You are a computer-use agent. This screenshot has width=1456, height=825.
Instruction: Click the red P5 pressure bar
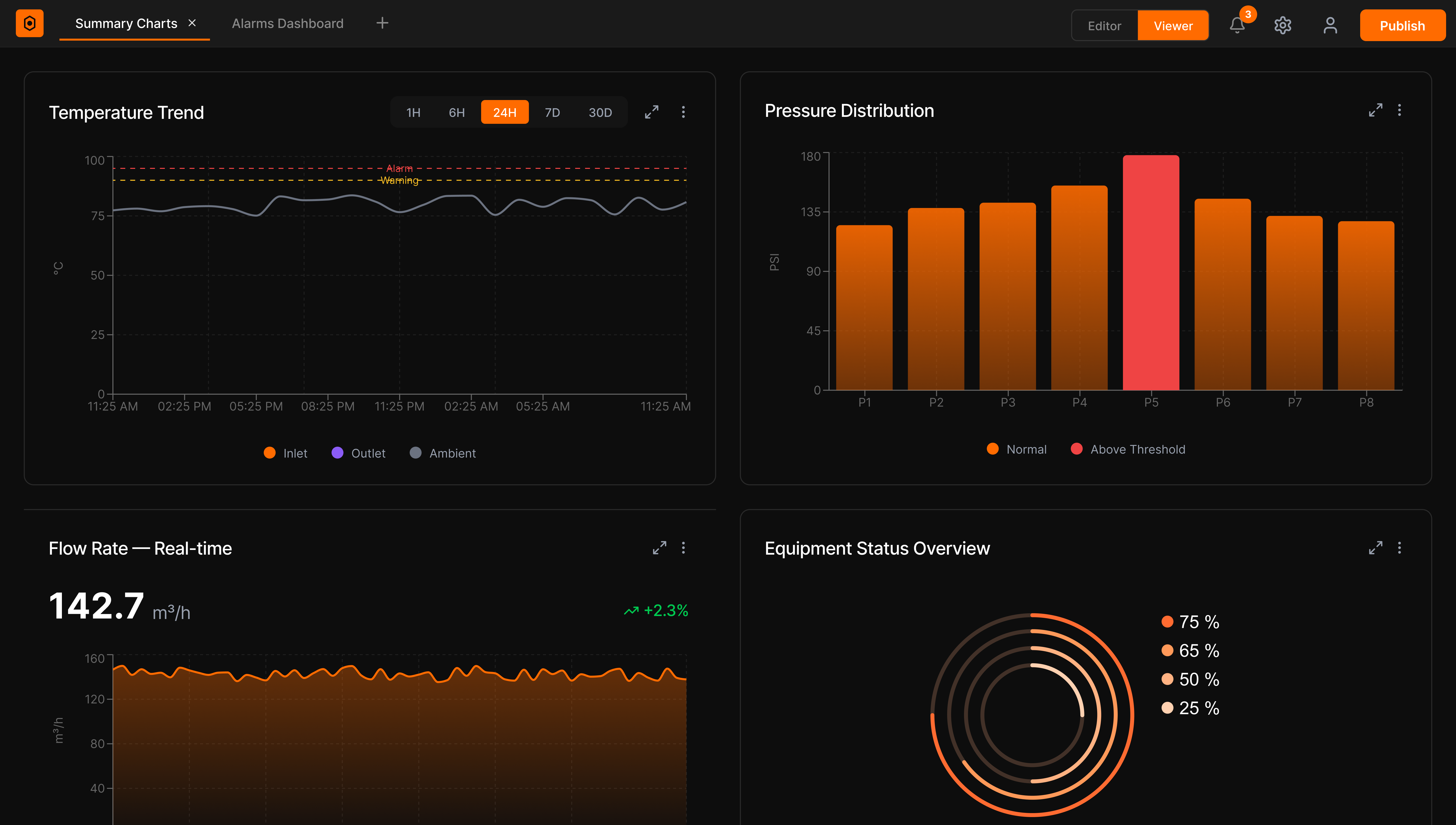tap(1151, 273)
